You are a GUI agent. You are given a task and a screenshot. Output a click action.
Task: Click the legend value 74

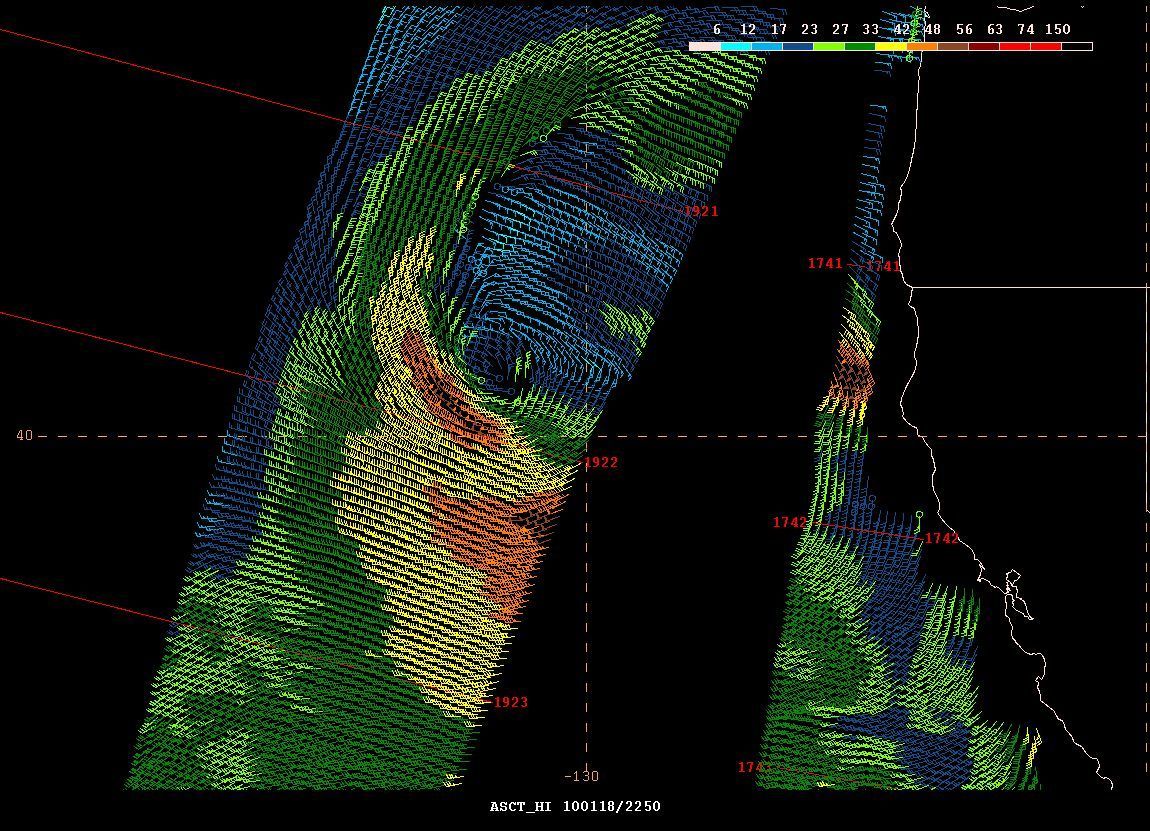(1026, 29)
